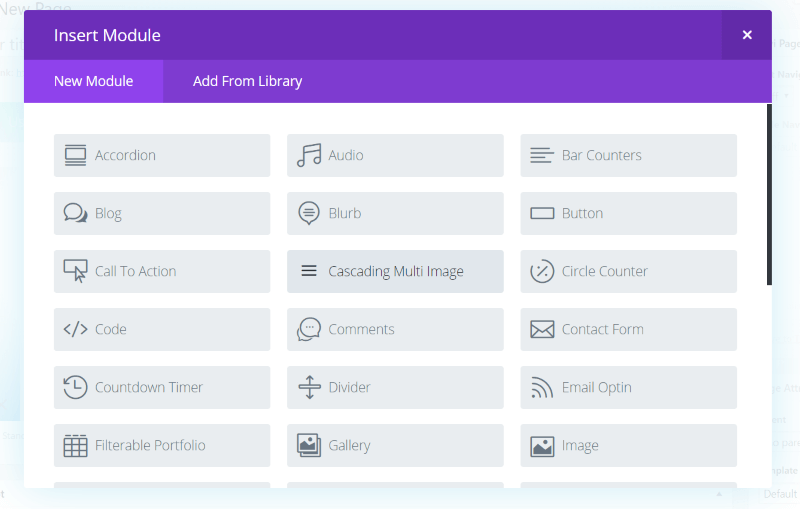The height and width of the screenshot is (509, 800).
Task: Click the Code angle brackets icon
Action: click(76, 329)
